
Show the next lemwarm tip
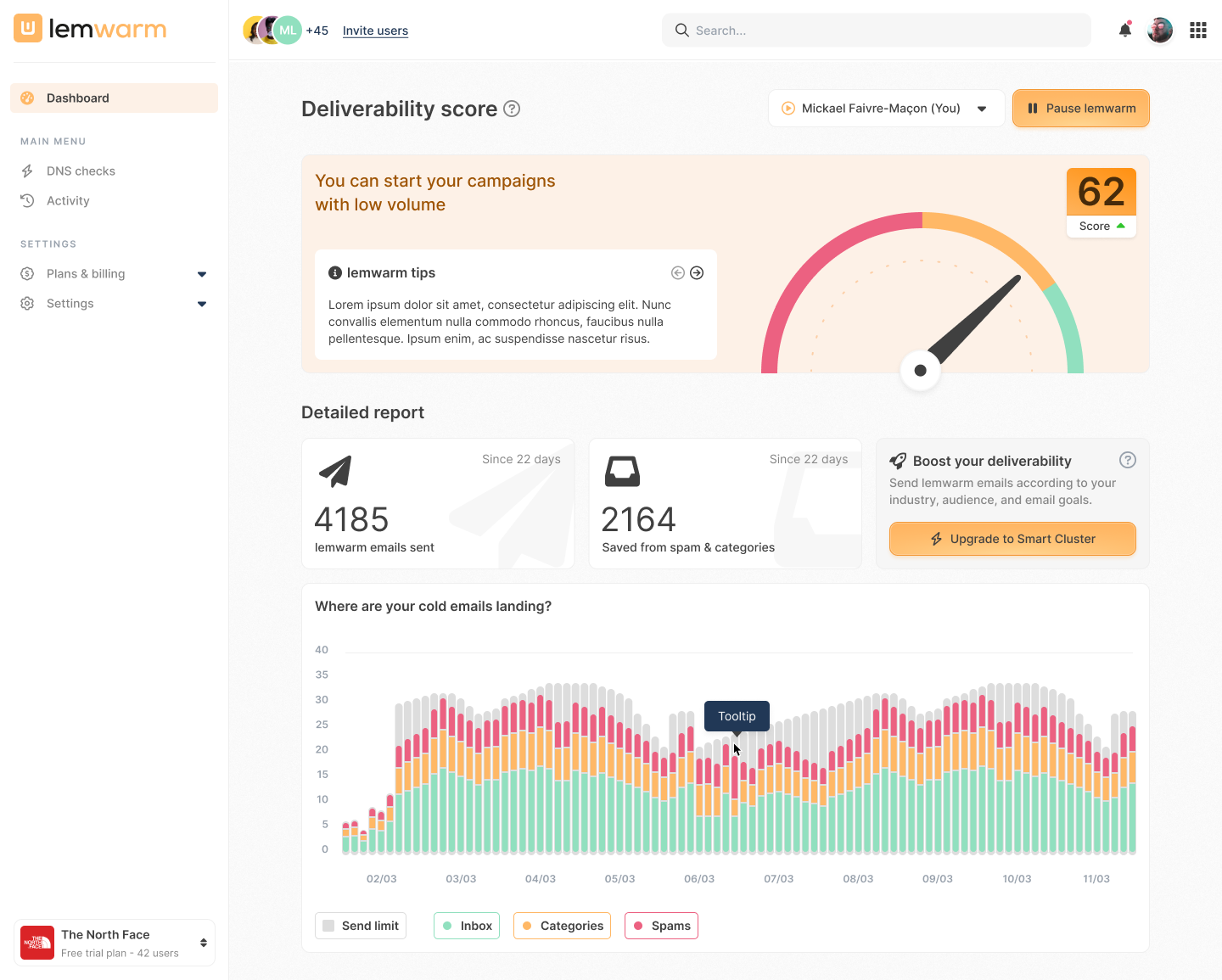coord(697,273)
